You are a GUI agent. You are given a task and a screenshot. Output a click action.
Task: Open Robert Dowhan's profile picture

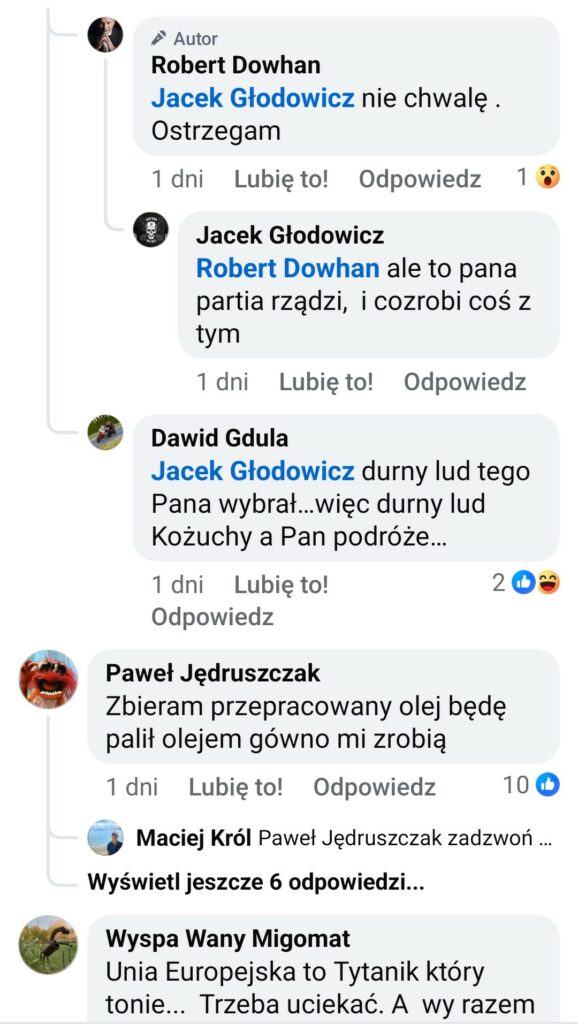[x=105, y=35]
